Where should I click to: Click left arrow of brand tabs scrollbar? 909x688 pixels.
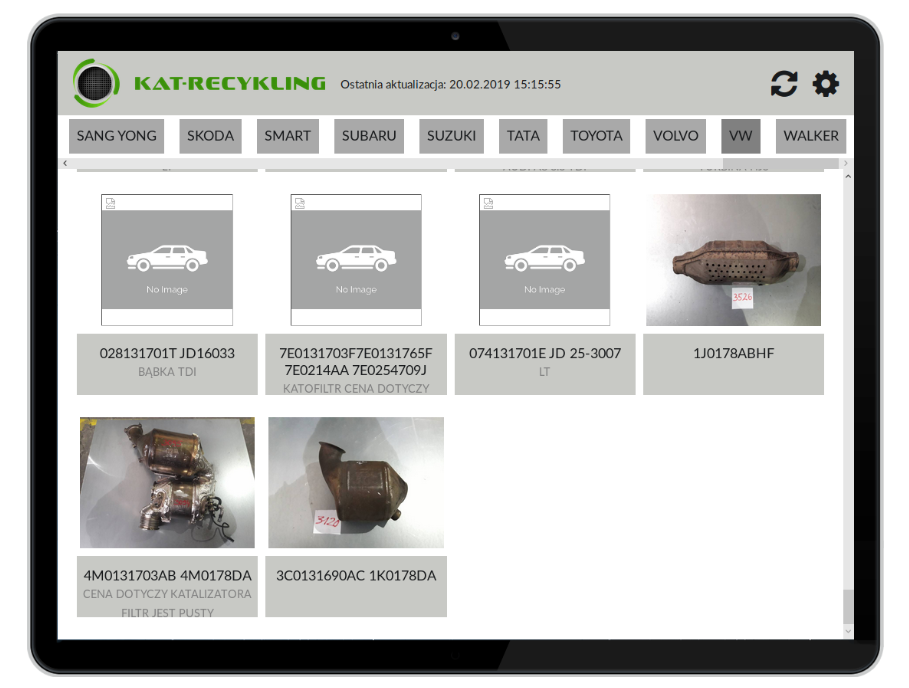coord(65,163)
